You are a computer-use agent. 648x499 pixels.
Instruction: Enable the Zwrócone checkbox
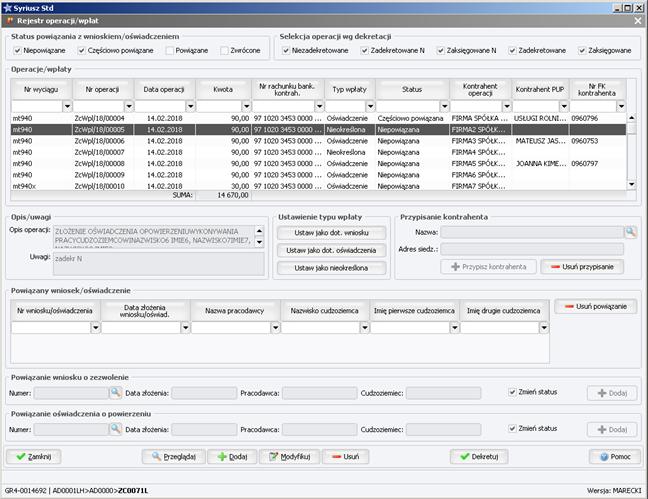[x=224, y=50]
